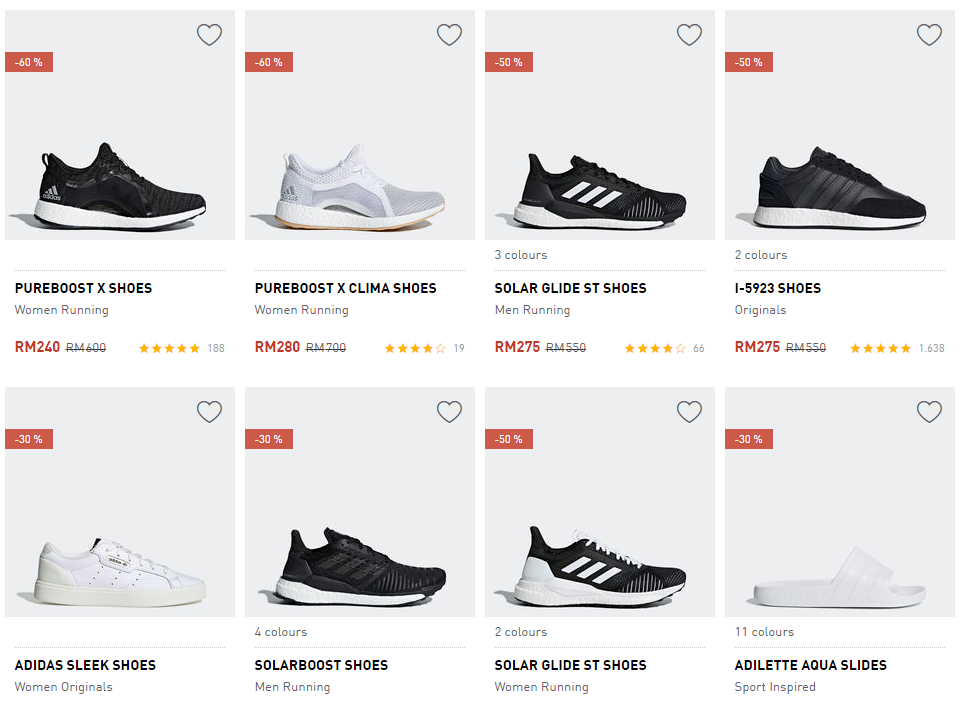Save I-5923 Shoes to wishlist
The width and height of the screenshot is (973, 710).
pyautogui.click(x=929, y=35)
